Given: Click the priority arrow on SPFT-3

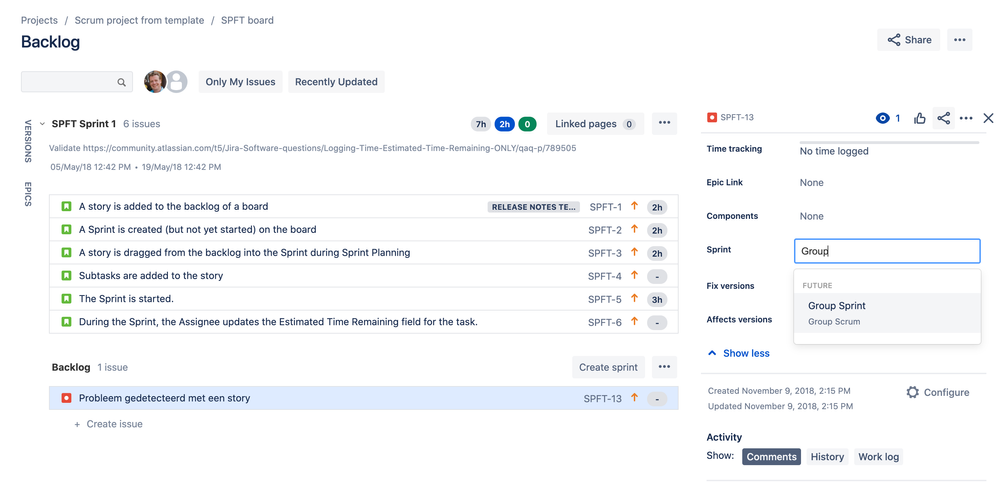Looking at the screenshot, I should point(634,252).
